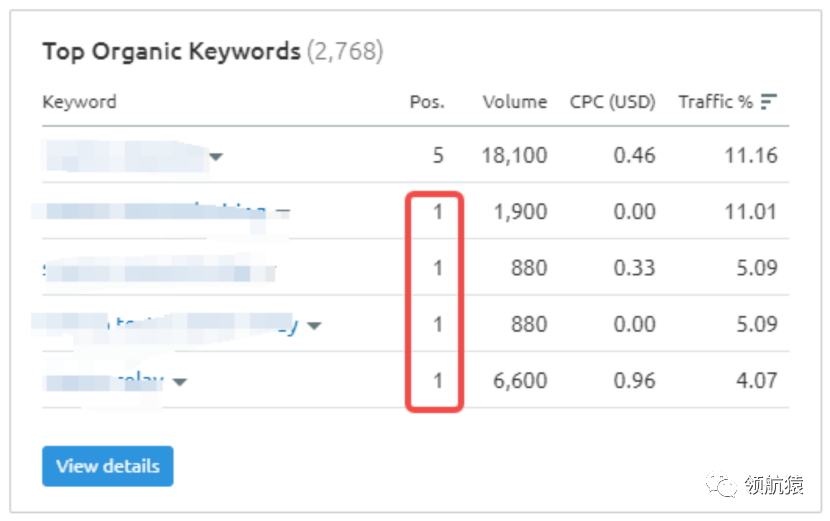Open dropdown arrow of the 6,600 volume keyword
The height and width of the screenshot is (521, 830).
coord(180,381)
